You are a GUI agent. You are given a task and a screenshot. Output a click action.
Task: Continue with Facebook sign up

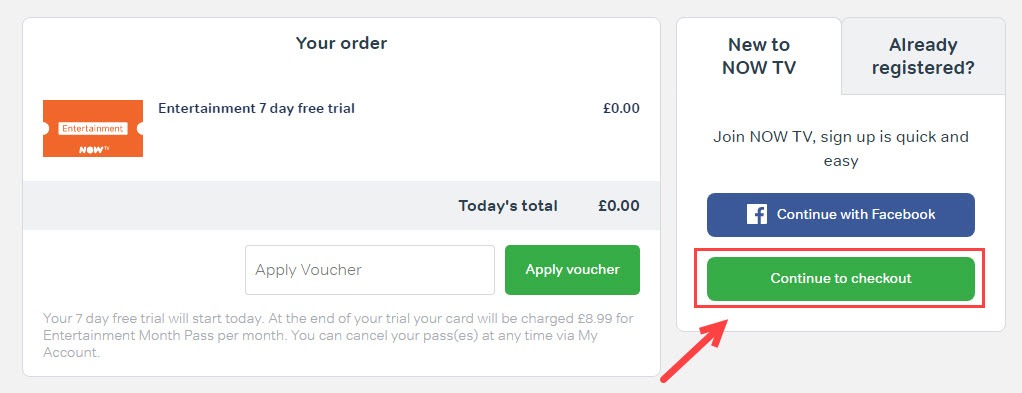point(841,214)
